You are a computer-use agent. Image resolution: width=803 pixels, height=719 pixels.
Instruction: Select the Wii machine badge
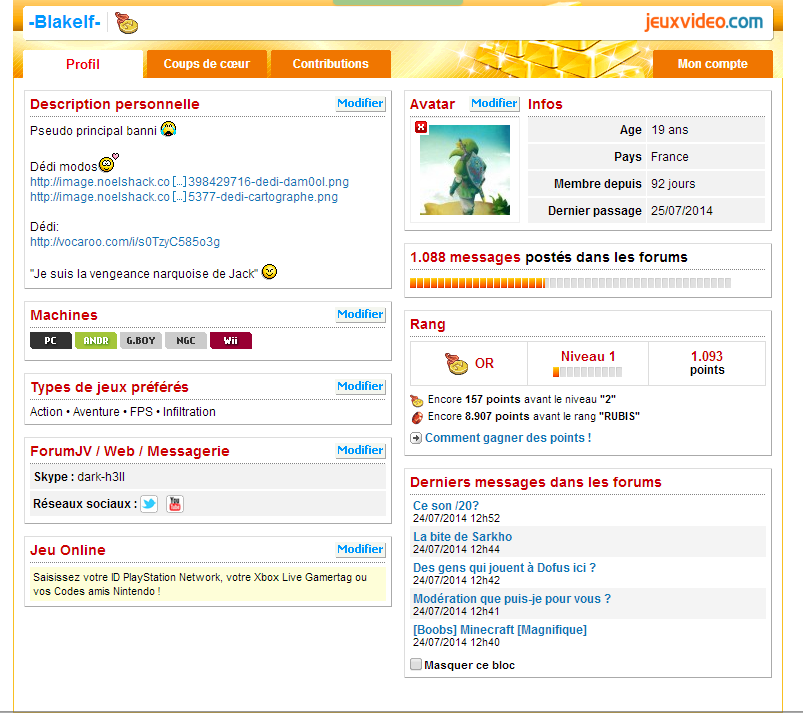click(231, 341)
